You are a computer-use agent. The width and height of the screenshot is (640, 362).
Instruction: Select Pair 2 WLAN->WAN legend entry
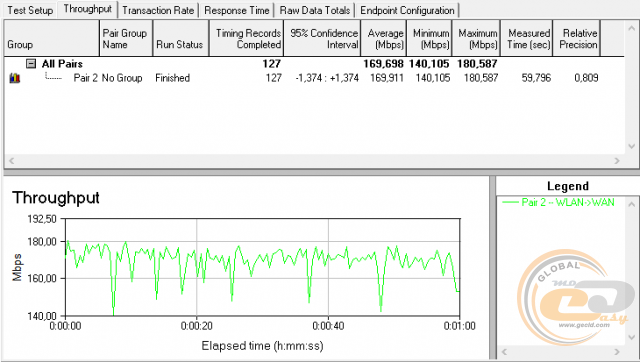pyautogui.click(x=558, y=202)
